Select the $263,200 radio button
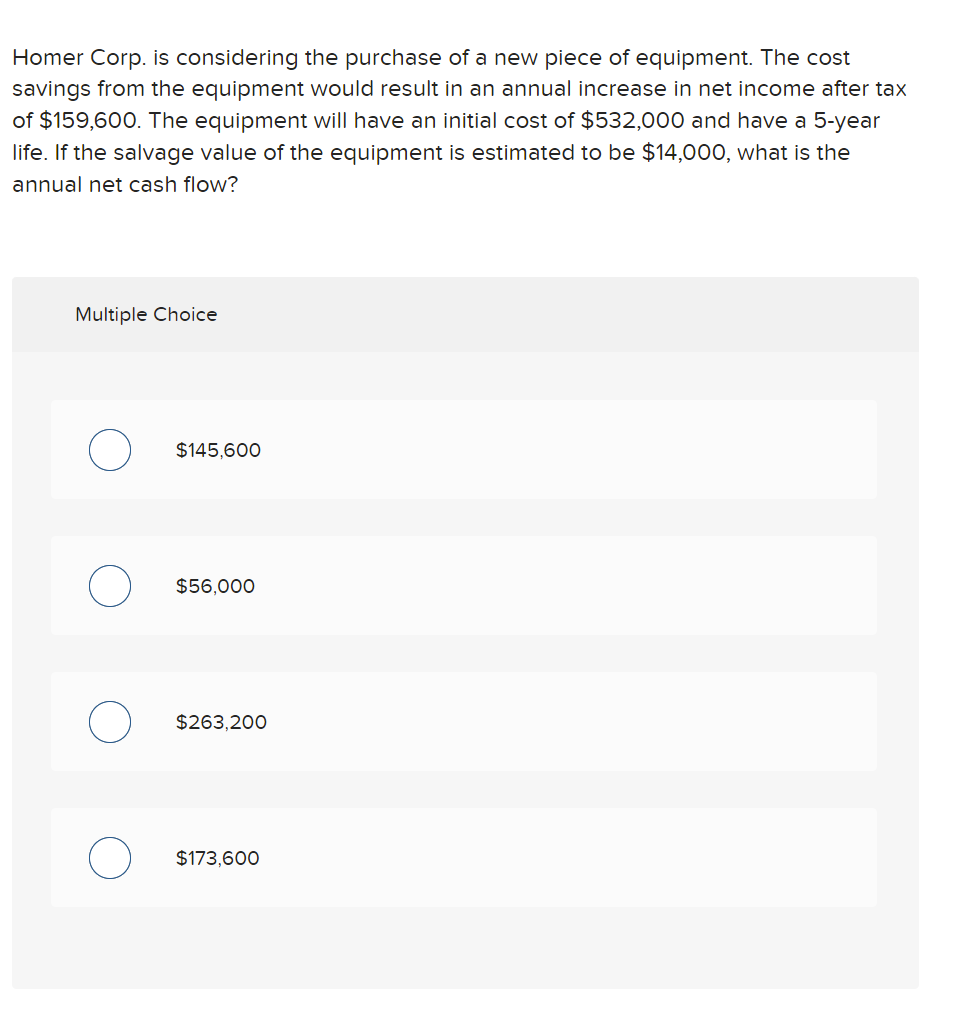Viewport: 978px width, 1029px height. click(x=109, y=722)
